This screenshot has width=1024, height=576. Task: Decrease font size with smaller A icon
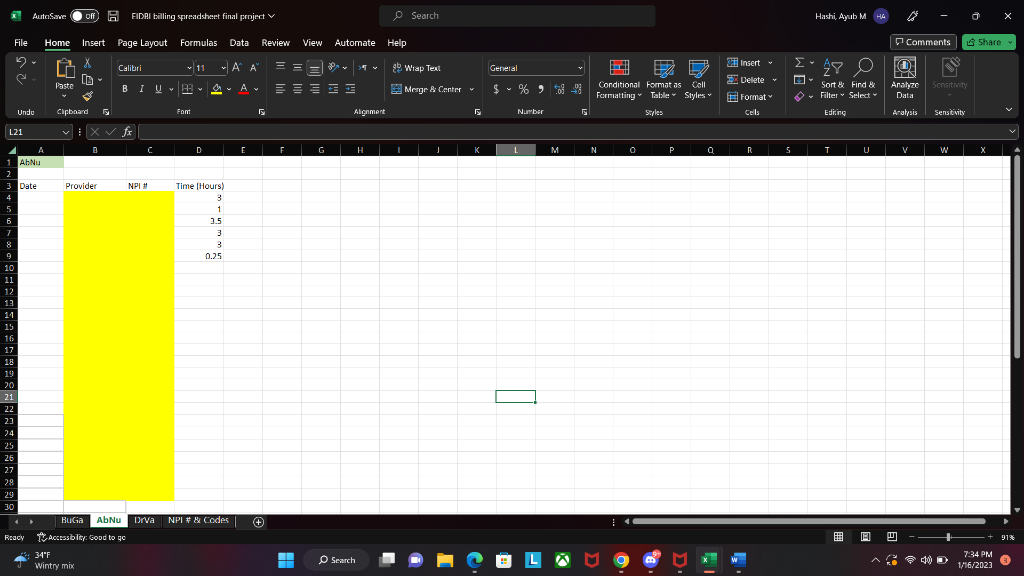pyautogui.click(x=254, y=68)
